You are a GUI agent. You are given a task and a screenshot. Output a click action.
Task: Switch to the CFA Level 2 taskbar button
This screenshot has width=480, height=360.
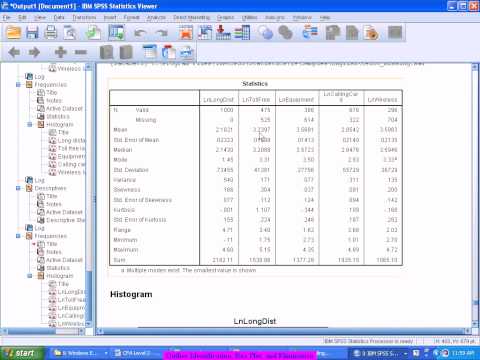point(137,353)
